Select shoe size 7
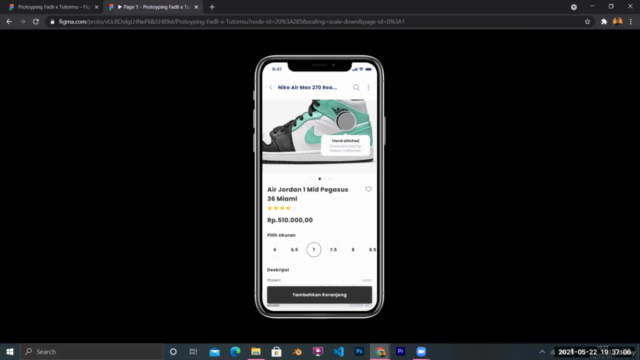640x360 pixels. tap(314, 249)
